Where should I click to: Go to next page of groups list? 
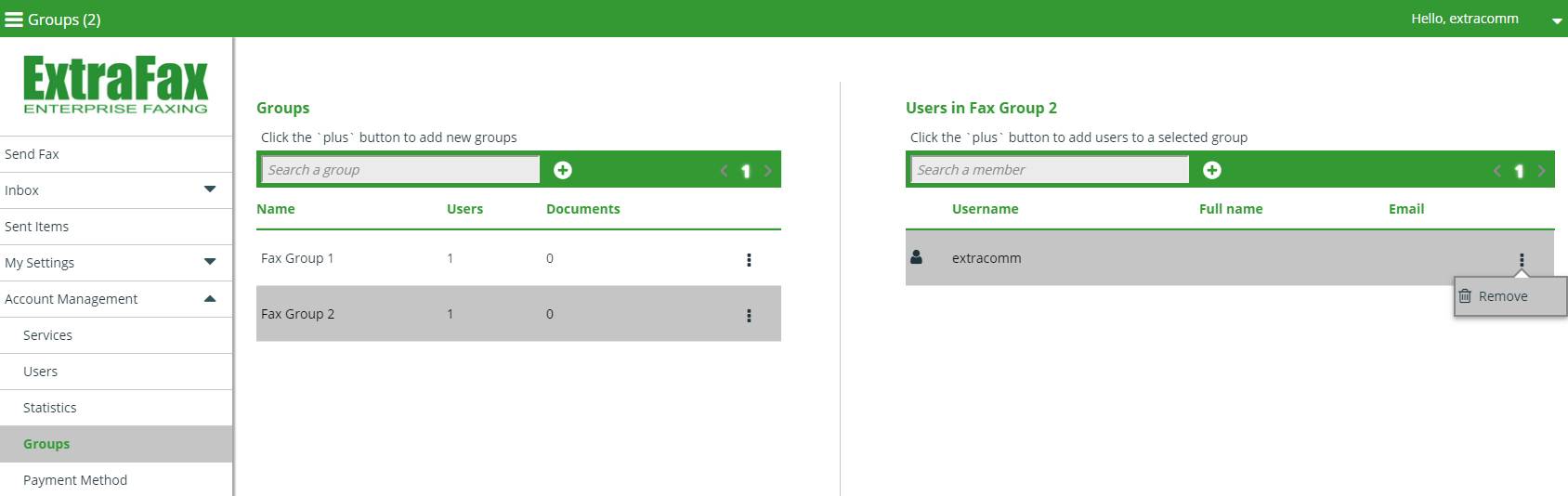(x=768, y=171)
